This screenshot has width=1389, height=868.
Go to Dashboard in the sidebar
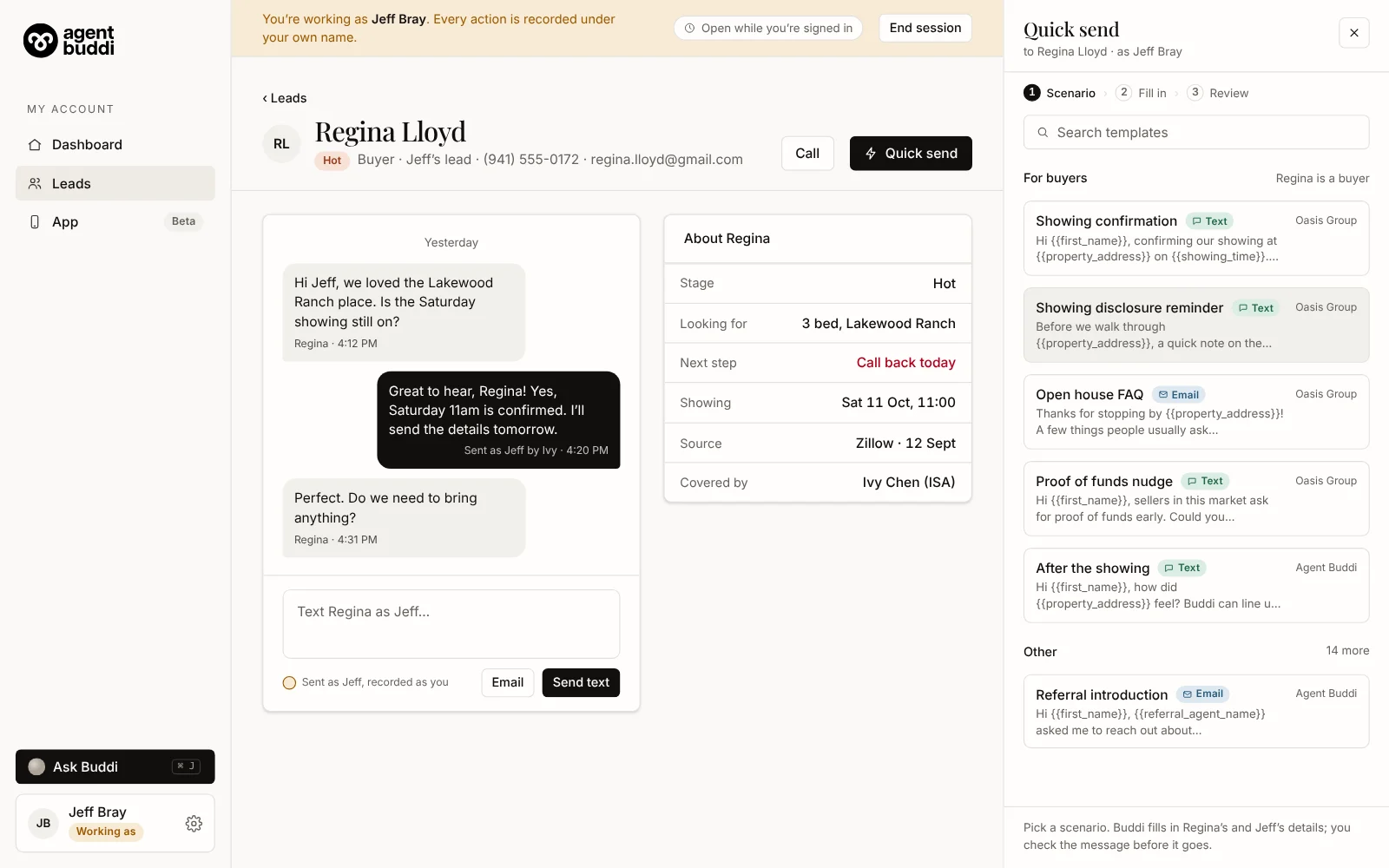[x=115, y=145]
